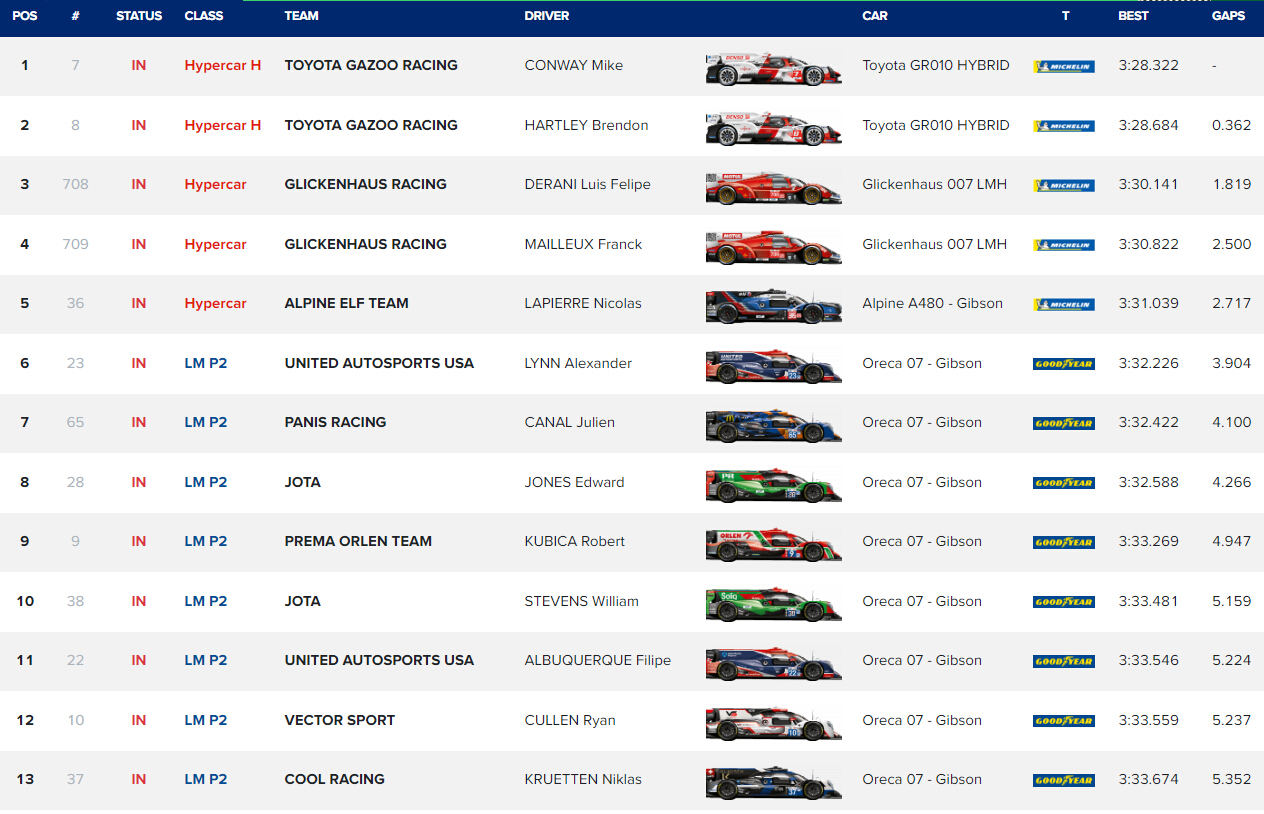Click the Glickenhaus car image for Derani
Screen dimensions: 1264x814
coord(773,187)
